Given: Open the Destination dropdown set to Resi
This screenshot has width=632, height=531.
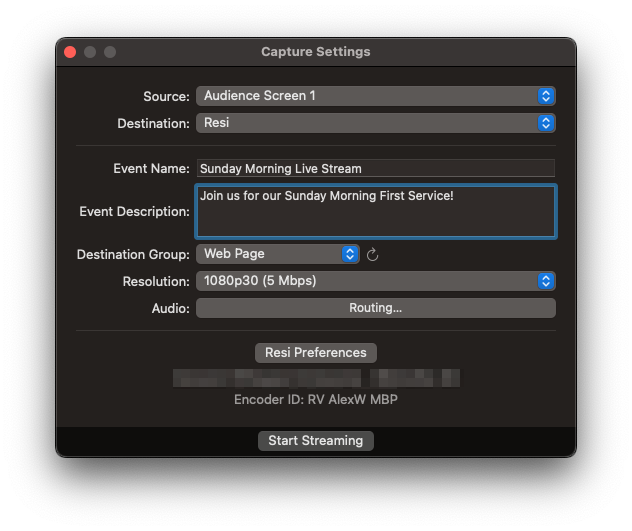Looking at the screenshot, I should point(376,123).
